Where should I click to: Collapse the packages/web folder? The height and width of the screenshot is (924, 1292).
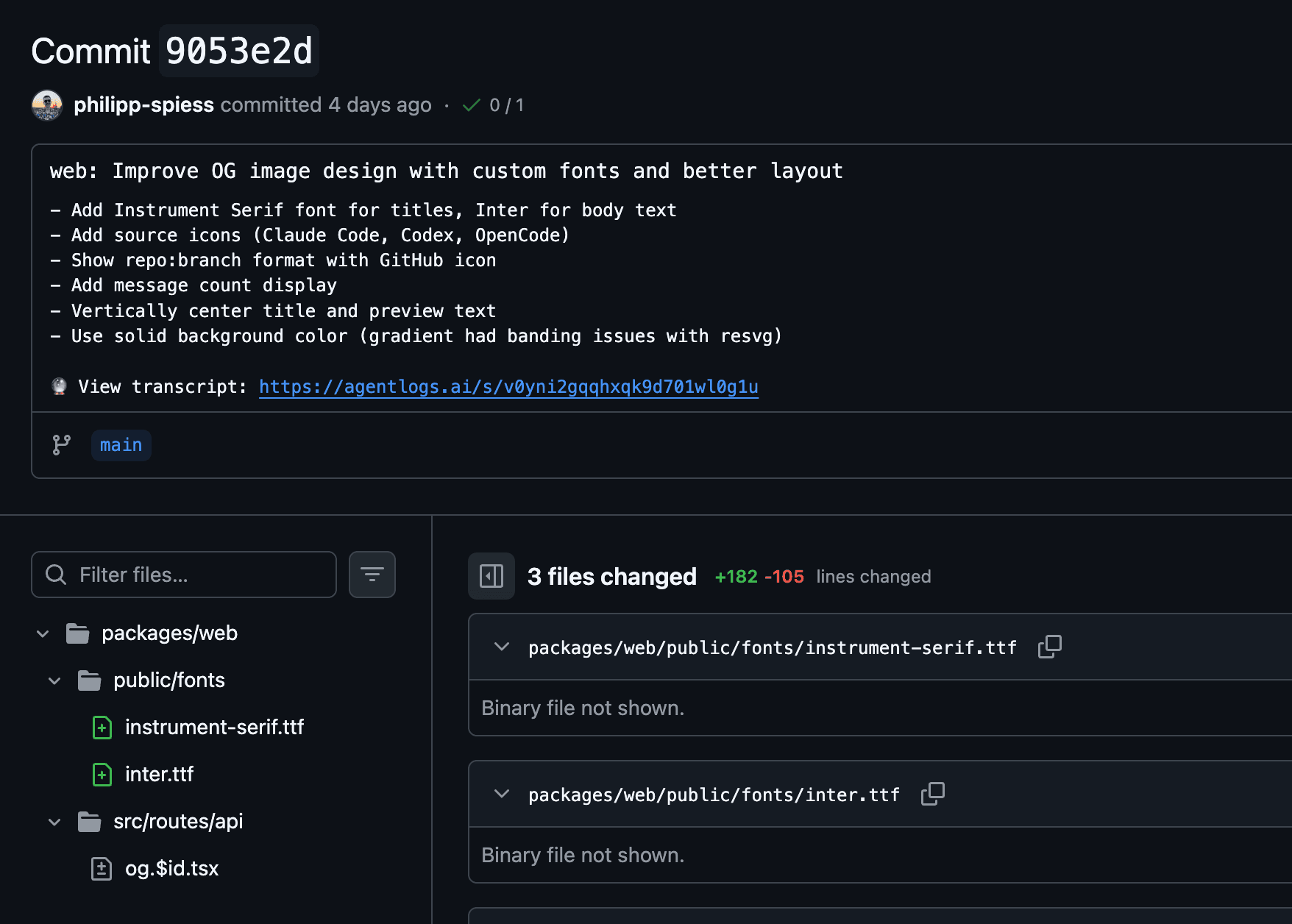pyautogui.click(x=42, y=633)
